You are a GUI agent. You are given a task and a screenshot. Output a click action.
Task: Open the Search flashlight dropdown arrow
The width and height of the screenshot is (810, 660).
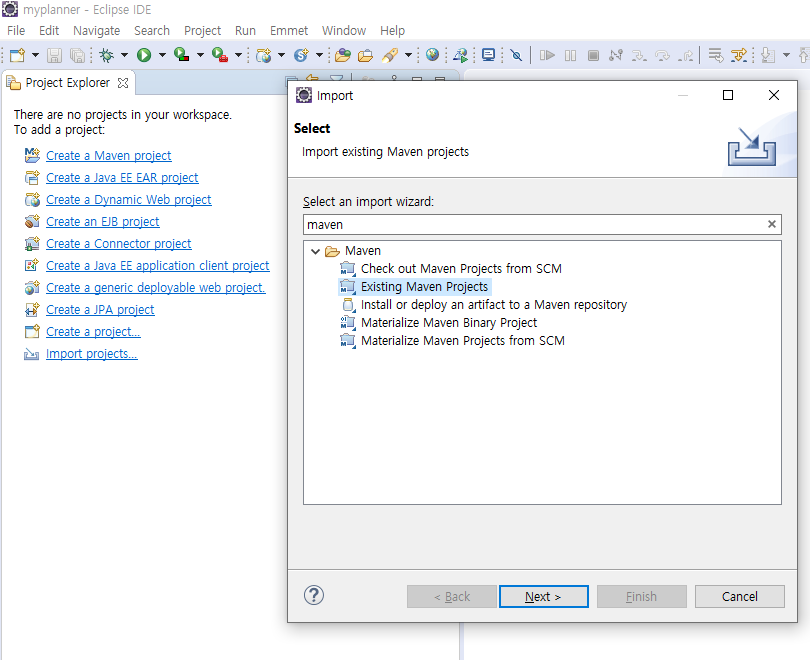tap(408, 55)
